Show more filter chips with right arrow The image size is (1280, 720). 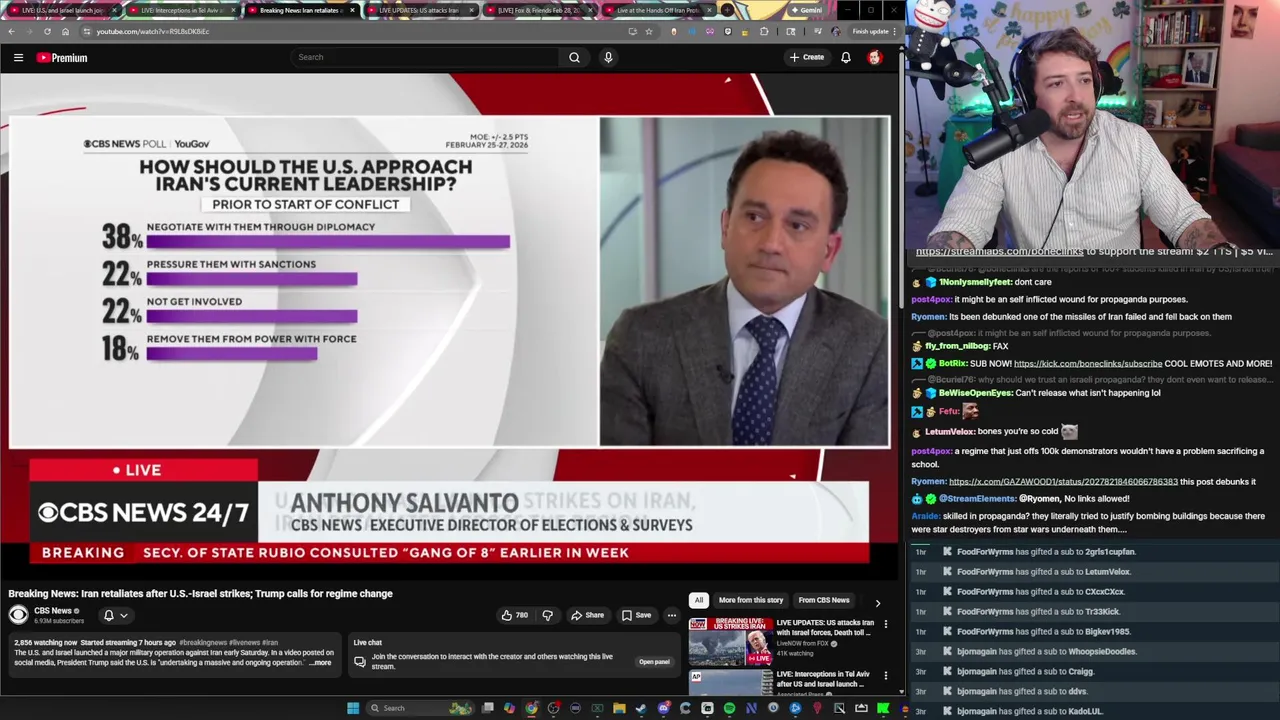click(878, 603)
